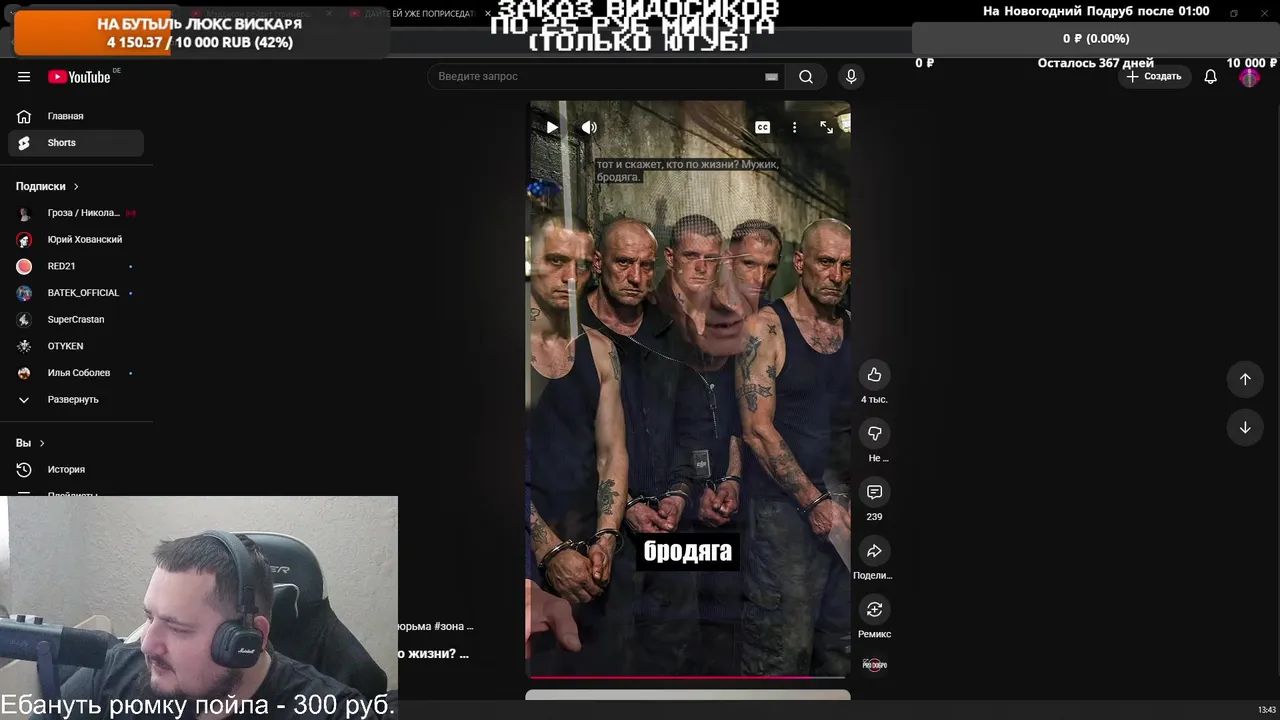Expand the Вы section header
The height and width of the screenshot is (720, 1280).
[x=30, y=443]
